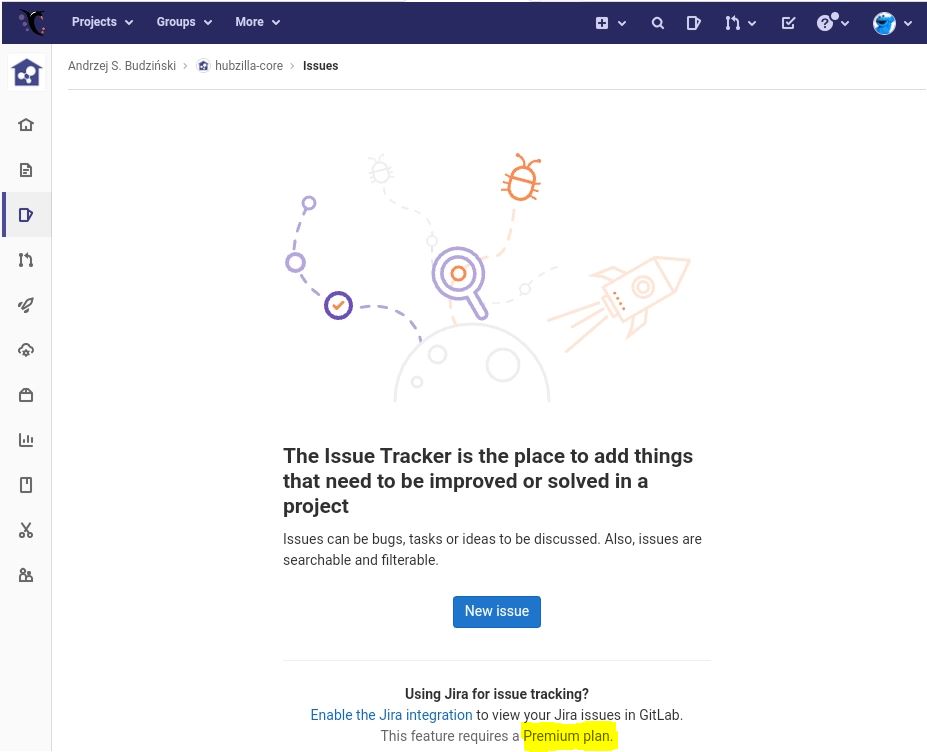Follow the Enable the Jira integration link
927x752 pixels.
pos(391,715)
